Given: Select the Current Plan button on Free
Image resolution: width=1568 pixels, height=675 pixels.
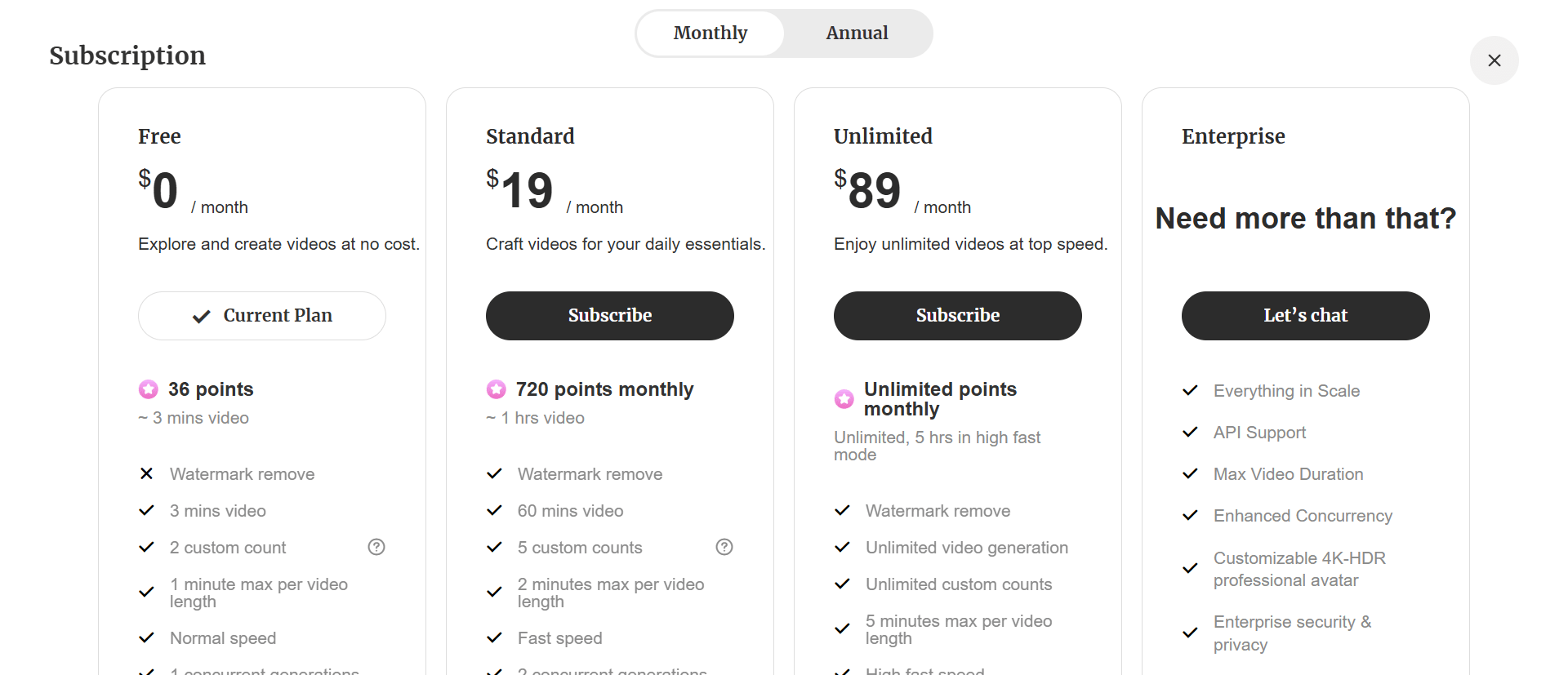Looking at the screenshot, I should pyautogui.click(x=262, y=316).
